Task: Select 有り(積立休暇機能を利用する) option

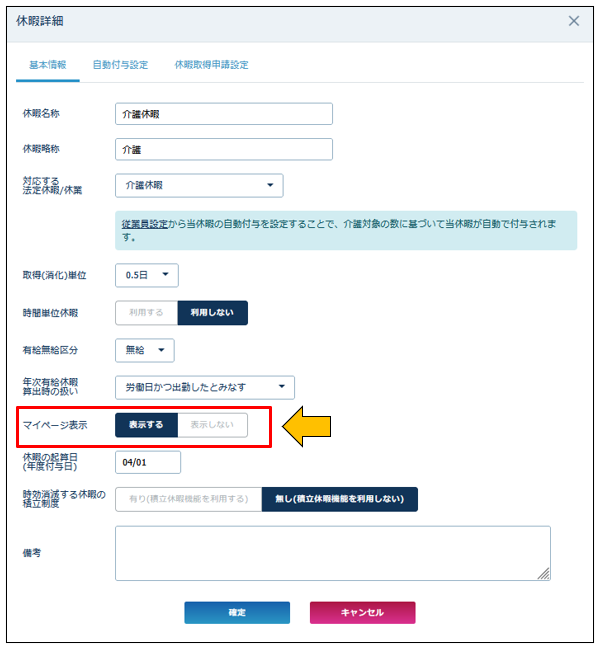Action: (x=188, y=499)
